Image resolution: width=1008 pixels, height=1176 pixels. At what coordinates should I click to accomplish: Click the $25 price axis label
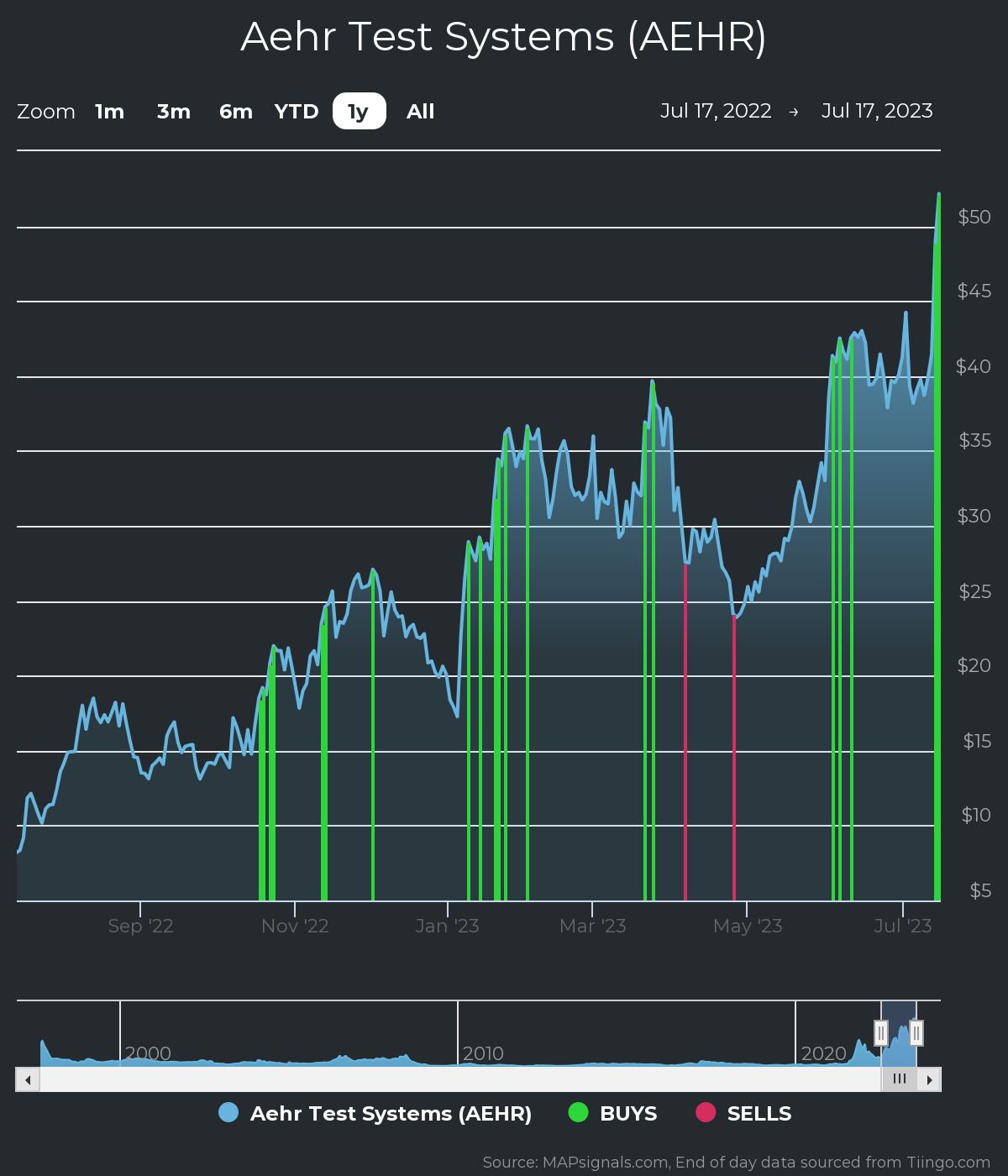click(x=975, y=591)
